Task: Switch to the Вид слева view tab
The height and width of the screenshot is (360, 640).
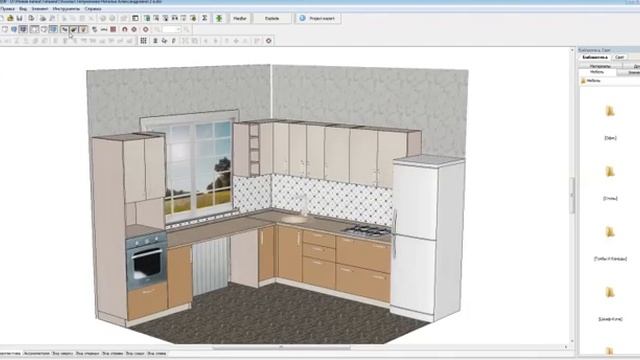Action: click(156, 353)
